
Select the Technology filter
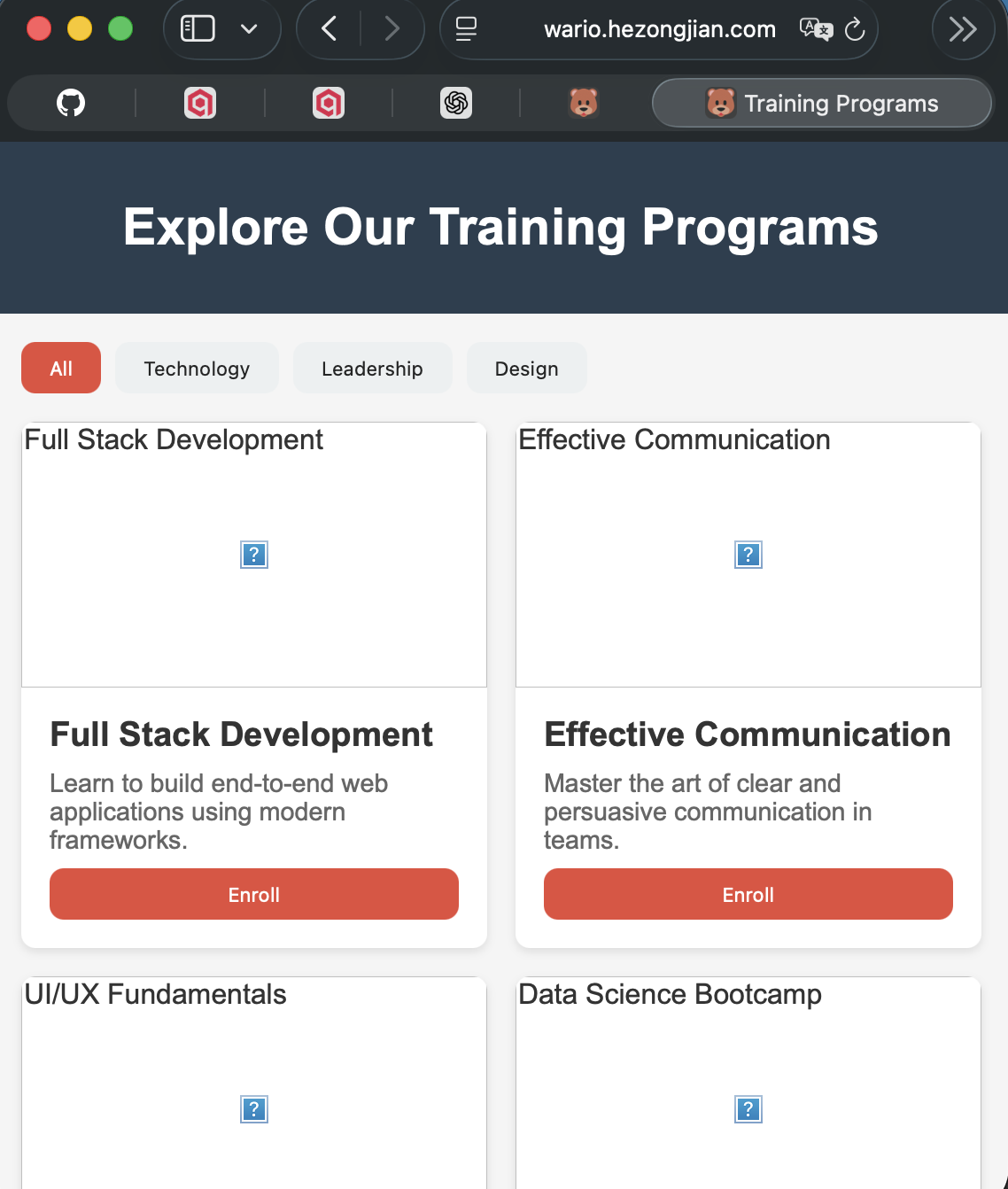(x=197, y=369)
